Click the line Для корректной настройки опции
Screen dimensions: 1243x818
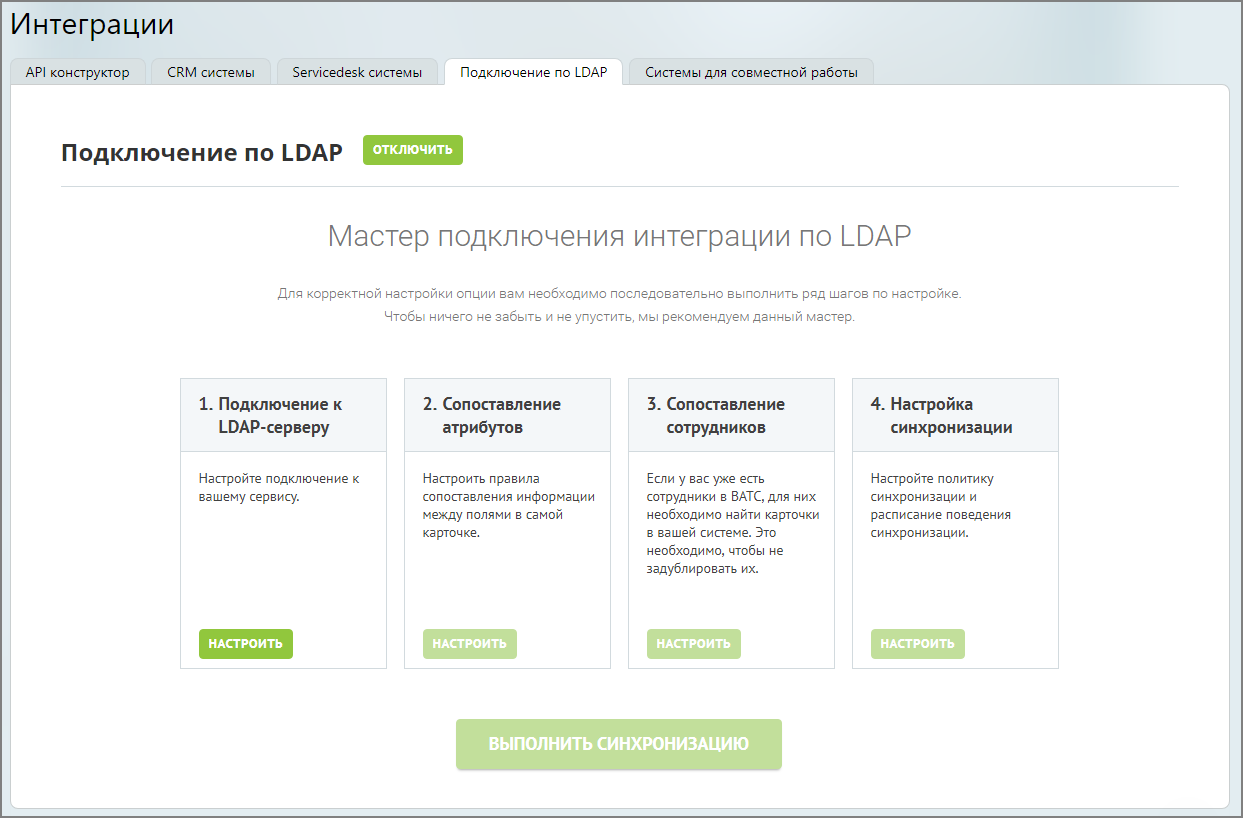[620, 294]
